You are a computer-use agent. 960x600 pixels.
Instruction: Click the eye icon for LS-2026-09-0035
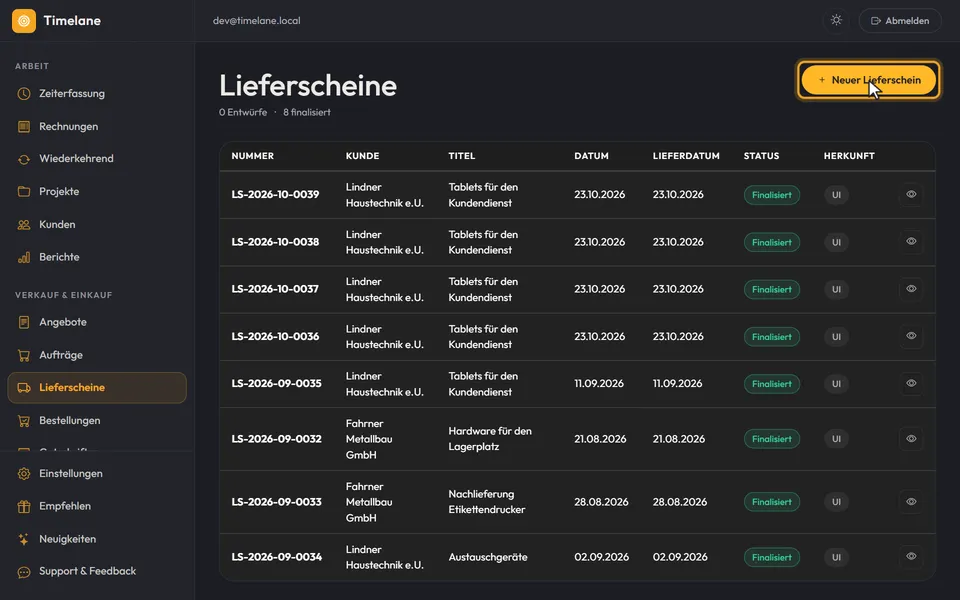click(x=911, y=383)
